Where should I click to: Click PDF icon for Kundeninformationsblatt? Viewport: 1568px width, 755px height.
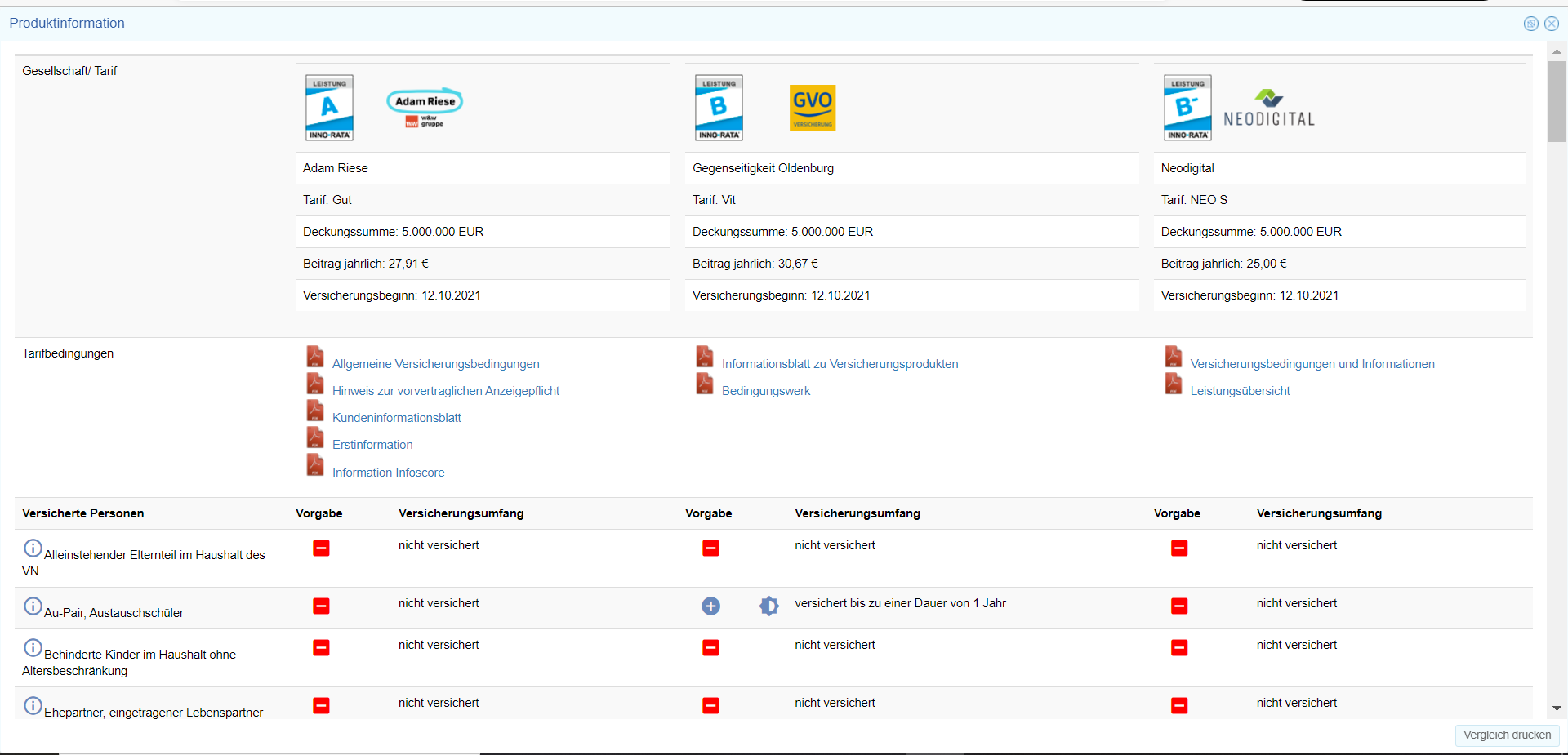pos(315,411)
